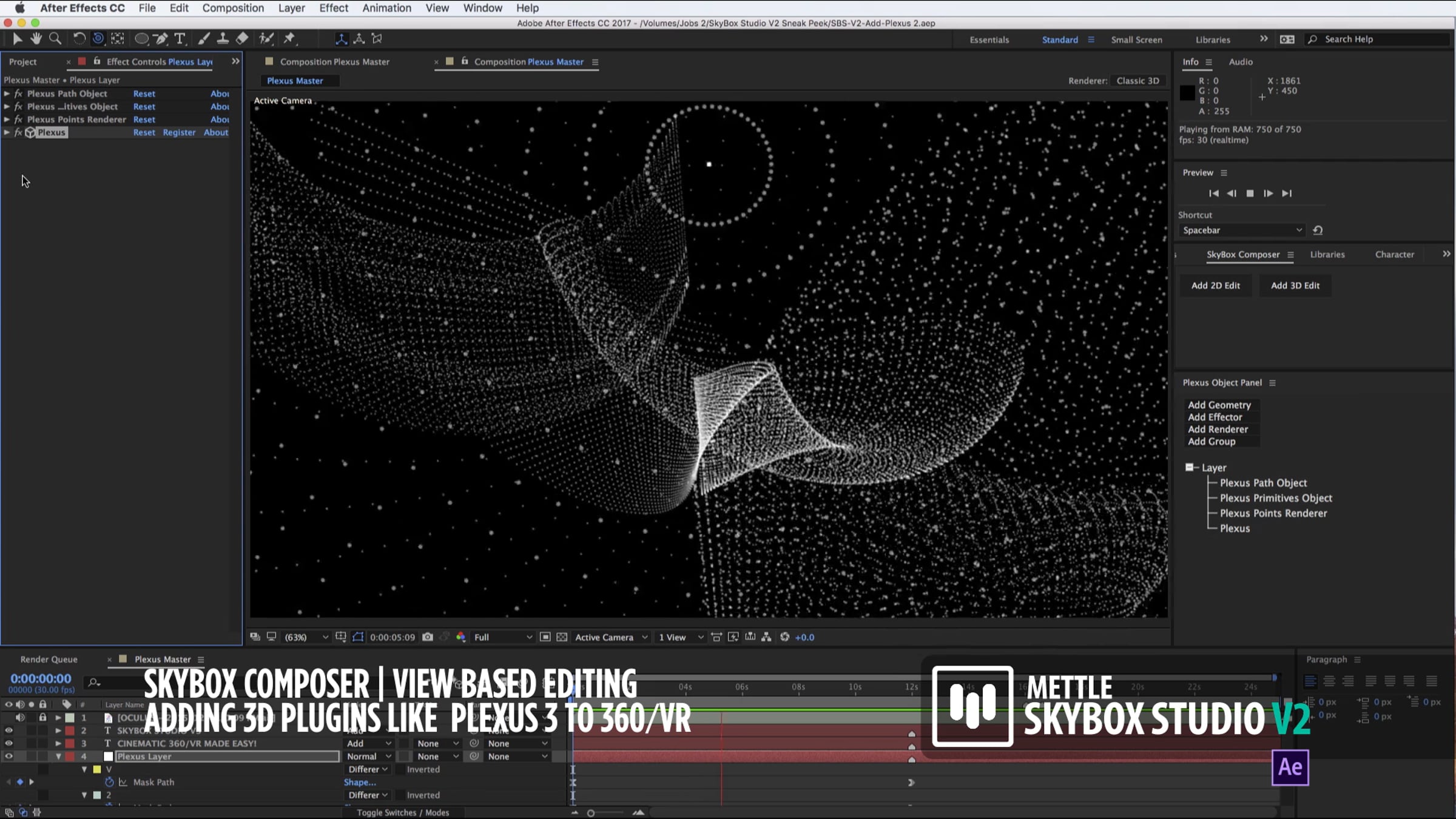Screen dimensions: 1456x819
Task: Select the Brush tool
Action: tap(204, 39)
